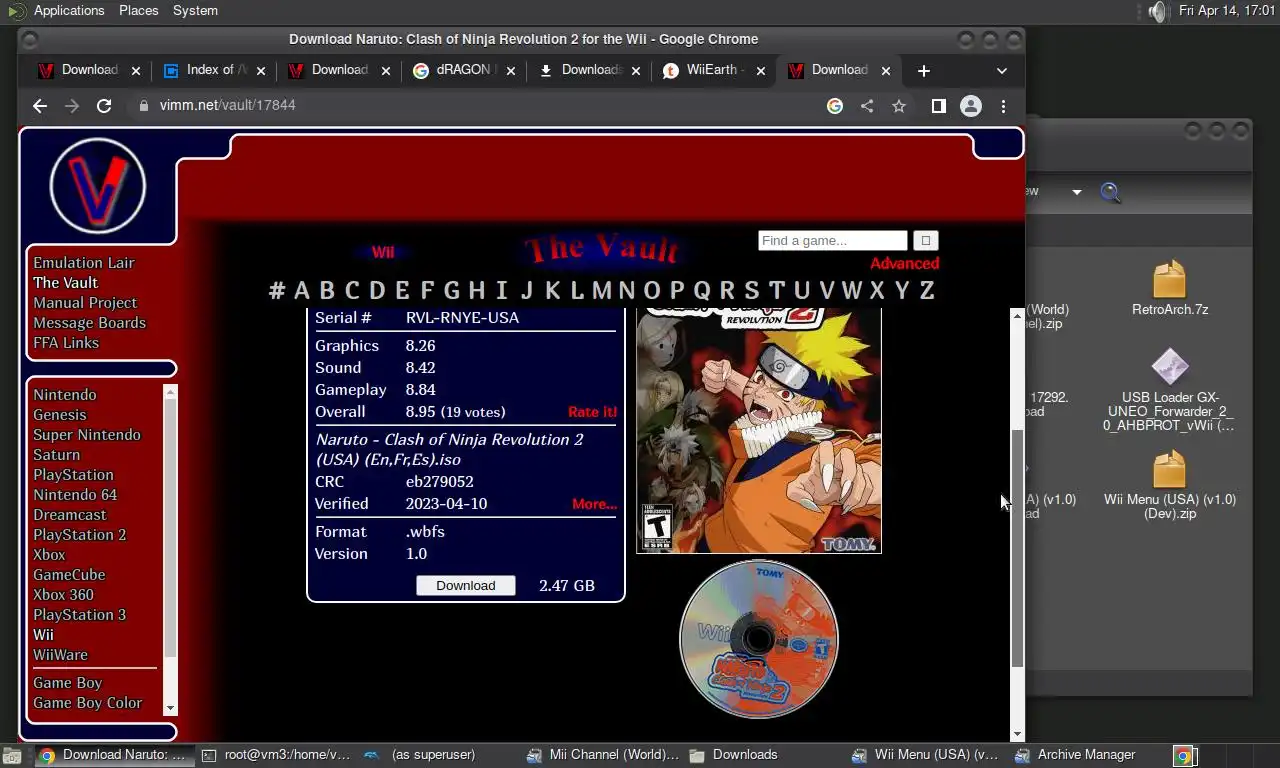
Task: Click the Google icon in address bar
Action: pos(835,105)
